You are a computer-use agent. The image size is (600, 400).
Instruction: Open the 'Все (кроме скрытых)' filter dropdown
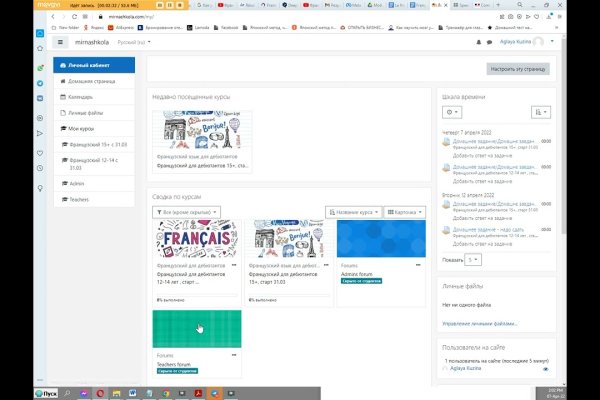pos(186,212)
